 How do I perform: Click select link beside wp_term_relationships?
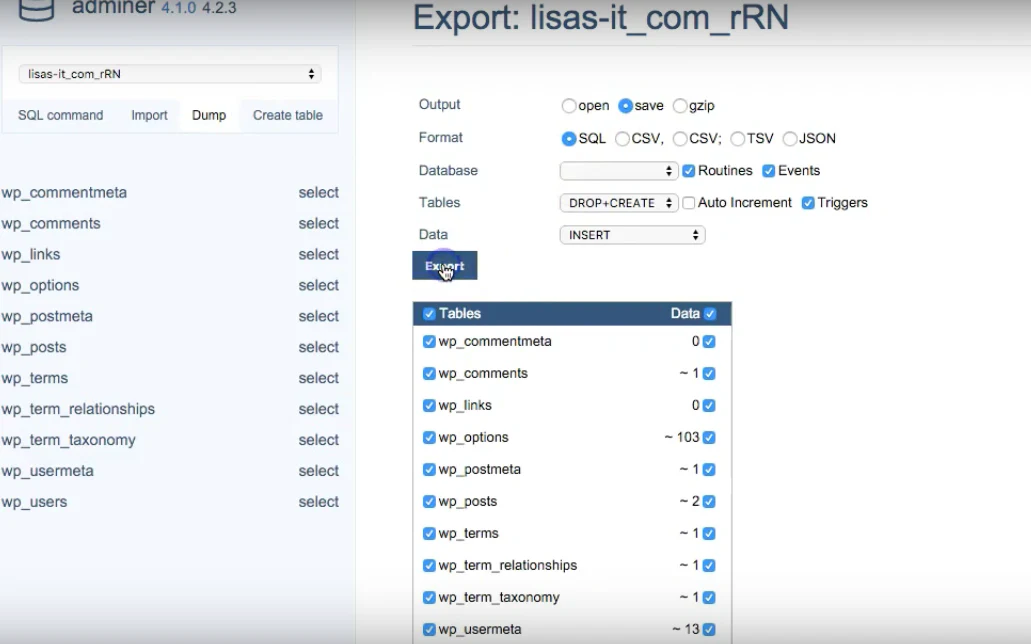pyautogui.click(x=318, y=409)
